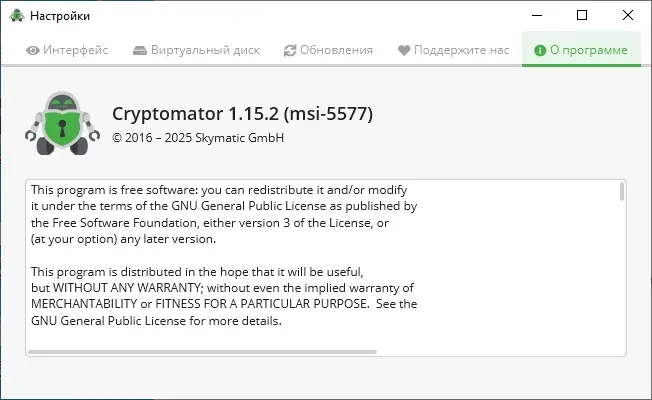Click the license text vertical scrollbar thumb

[622, 191]
